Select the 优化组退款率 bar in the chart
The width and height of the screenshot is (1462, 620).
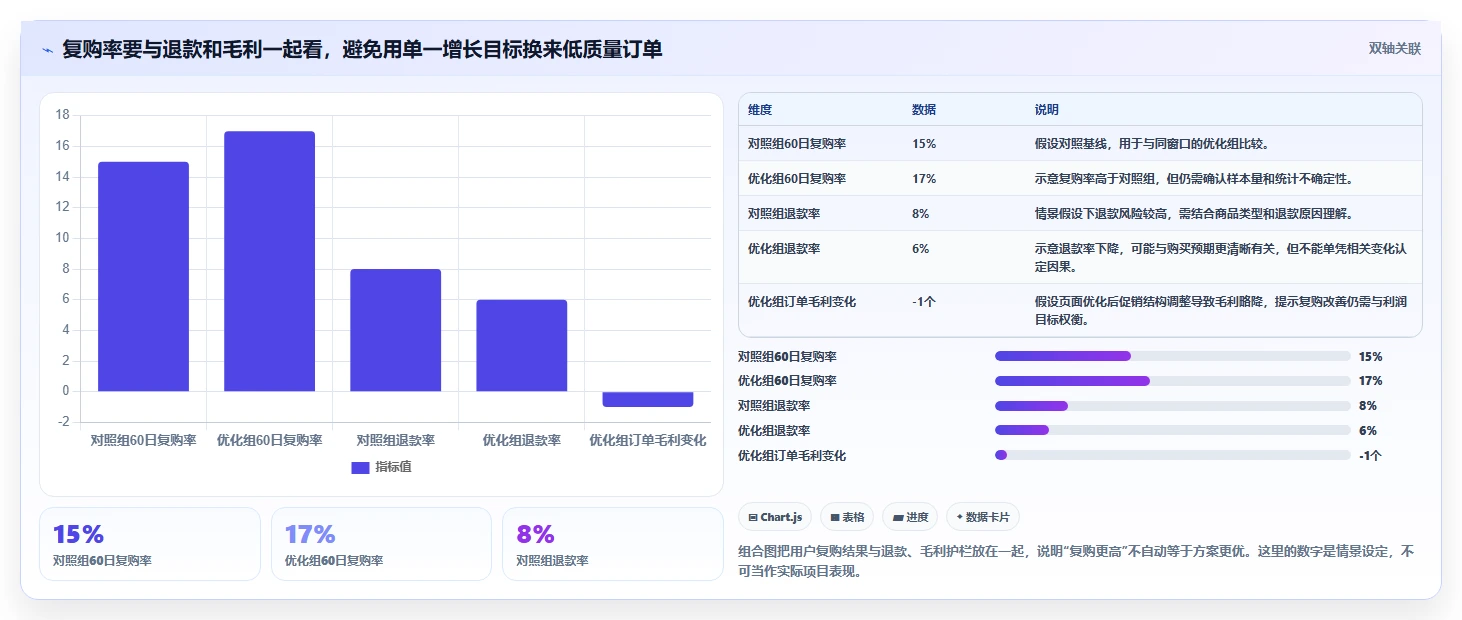pyautogui.click(x=522, y=346)
